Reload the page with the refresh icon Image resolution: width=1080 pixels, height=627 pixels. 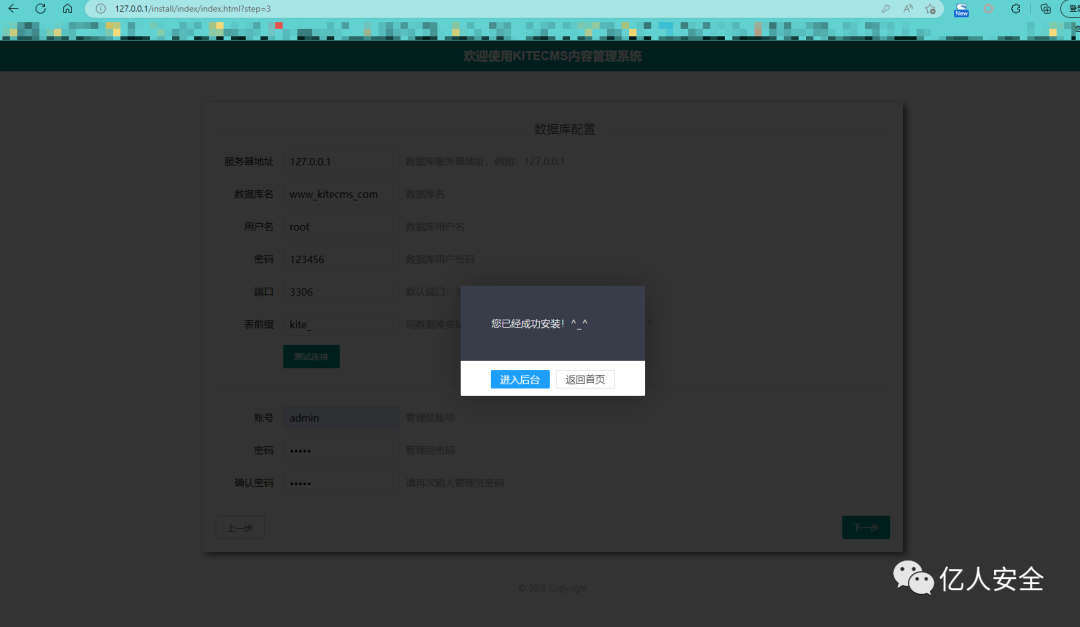[x=41, y=9]
